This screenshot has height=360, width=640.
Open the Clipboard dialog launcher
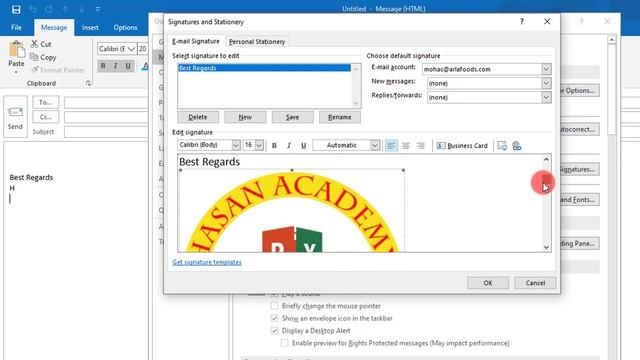click(x=88, y=83)
